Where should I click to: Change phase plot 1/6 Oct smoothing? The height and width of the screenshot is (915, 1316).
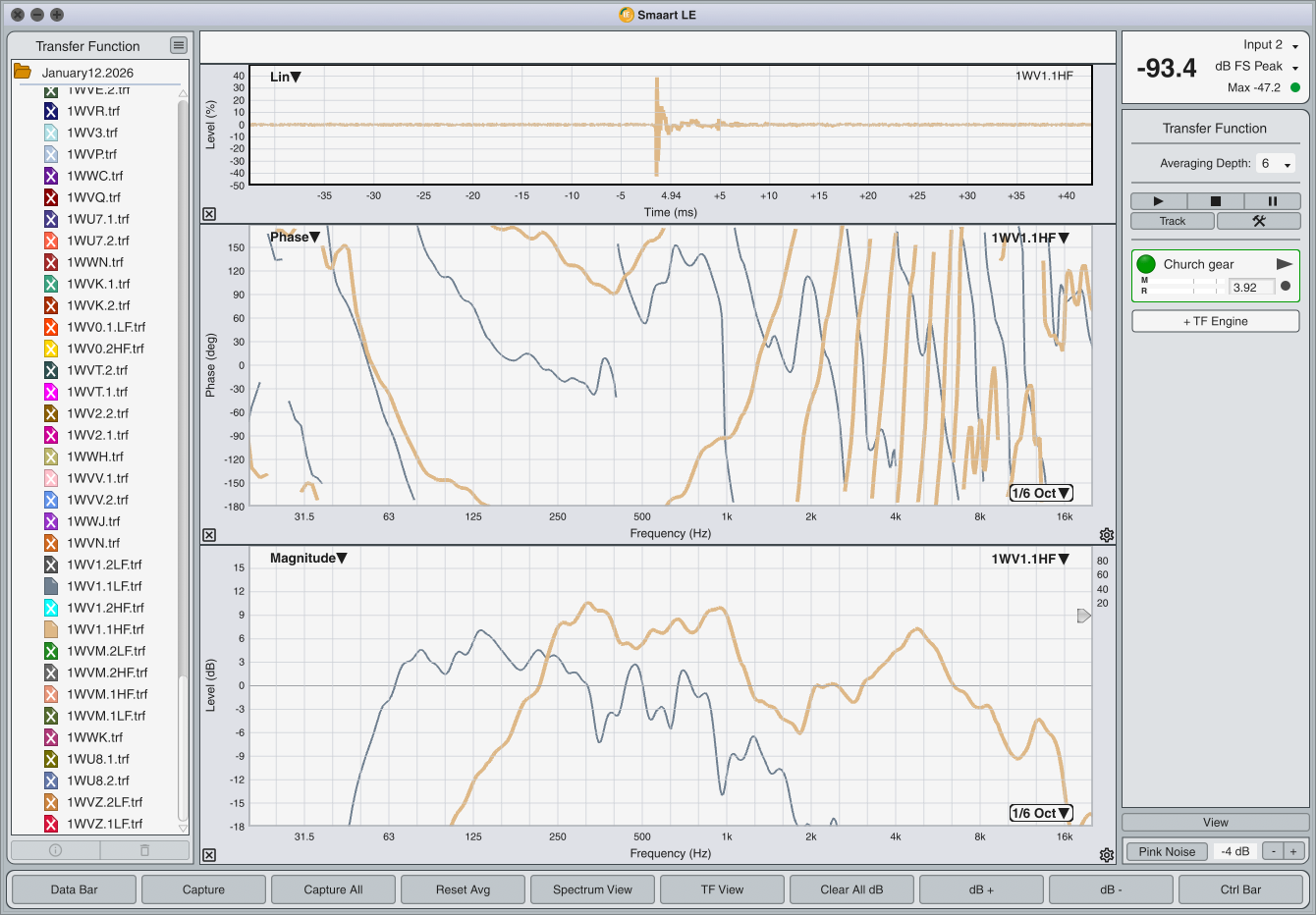[1041, 493]
